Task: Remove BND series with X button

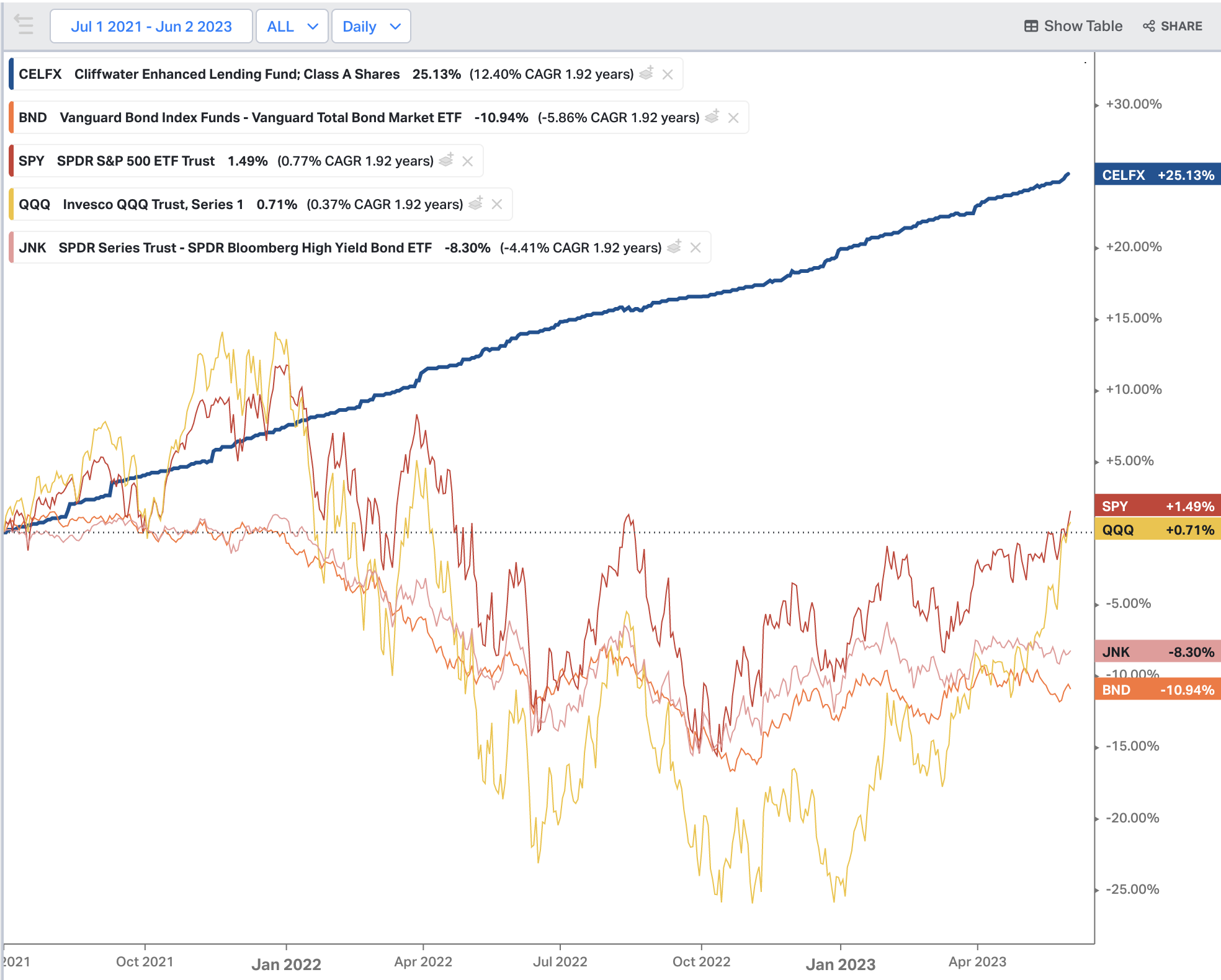Action: pos(733,118)
